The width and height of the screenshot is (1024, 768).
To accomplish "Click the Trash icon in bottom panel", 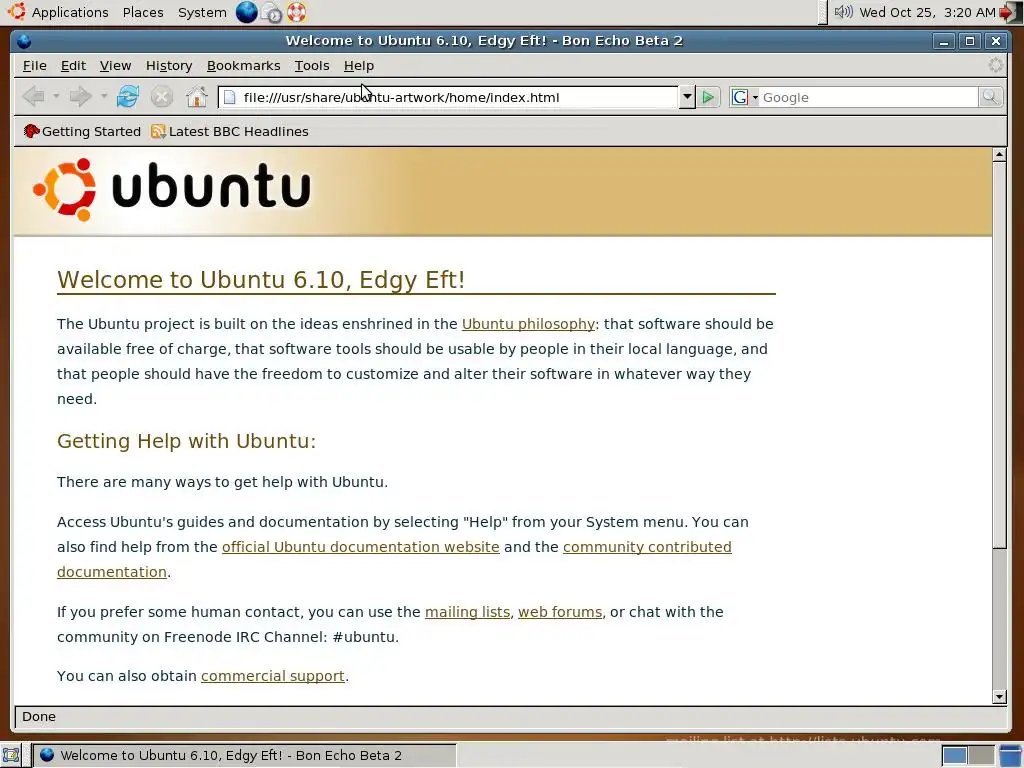I will pyautogui.click(x=1010, y=755).
